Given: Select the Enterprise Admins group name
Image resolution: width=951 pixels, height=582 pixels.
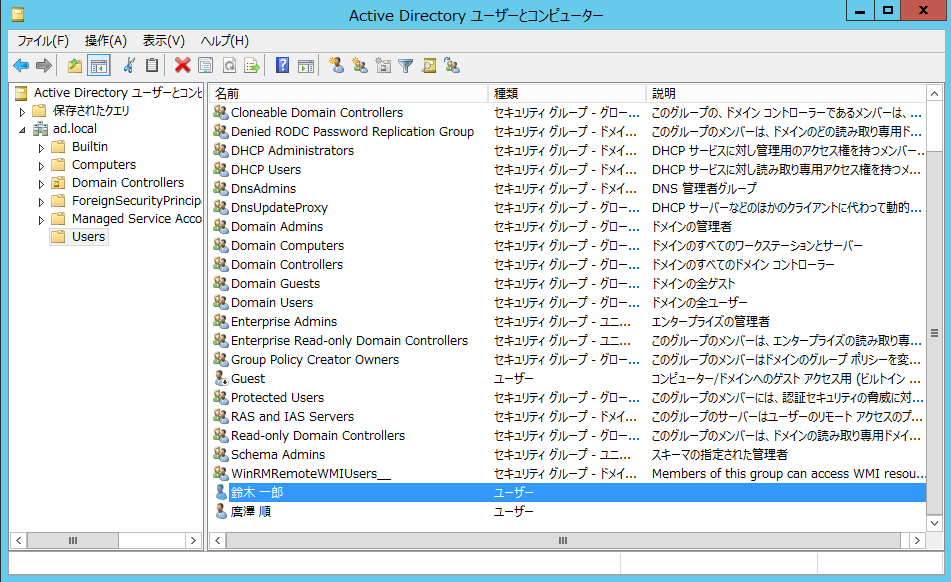Looking at the screenshot, I should (x=284, y=322).
